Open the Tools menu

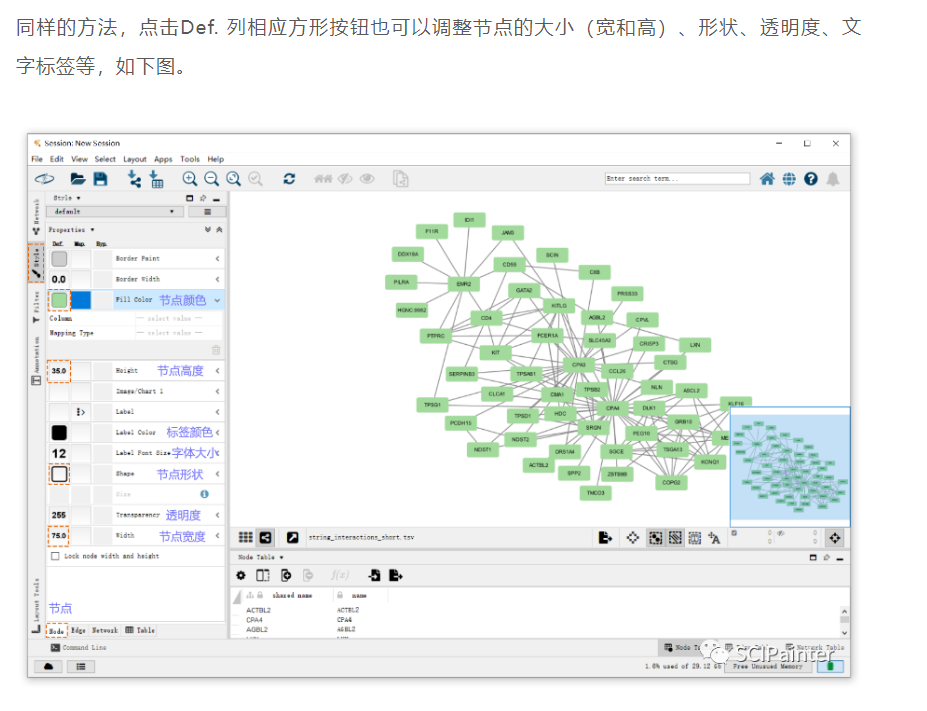click(x=190, y=159)
